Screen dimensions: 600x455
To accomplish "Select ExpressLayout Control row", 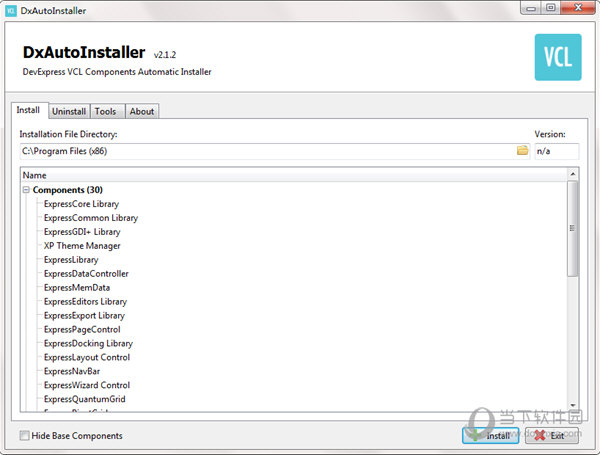I will [87, 357].
